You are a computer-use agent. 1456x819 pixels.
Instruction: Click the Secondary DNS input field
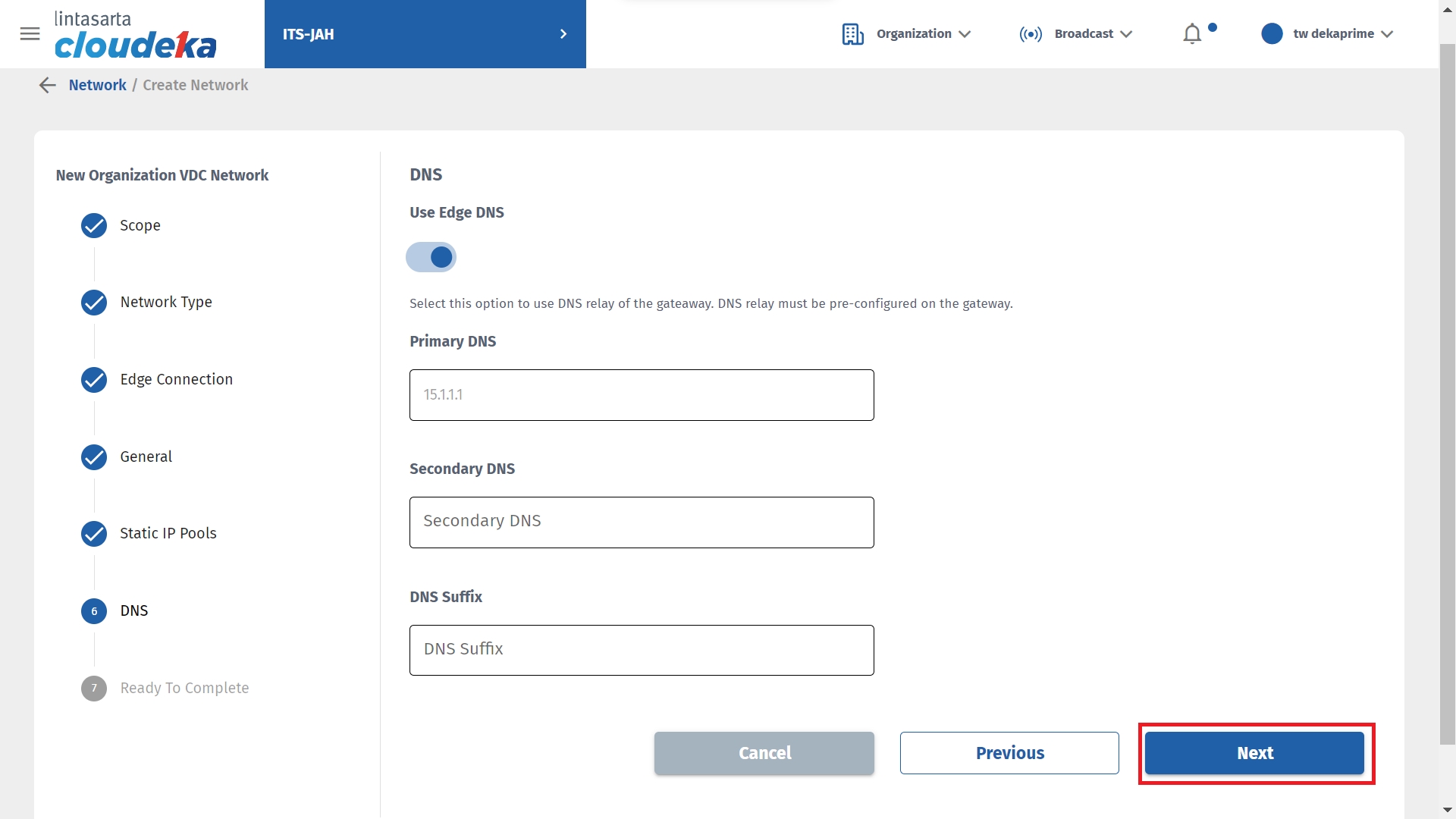click(642, 522)
